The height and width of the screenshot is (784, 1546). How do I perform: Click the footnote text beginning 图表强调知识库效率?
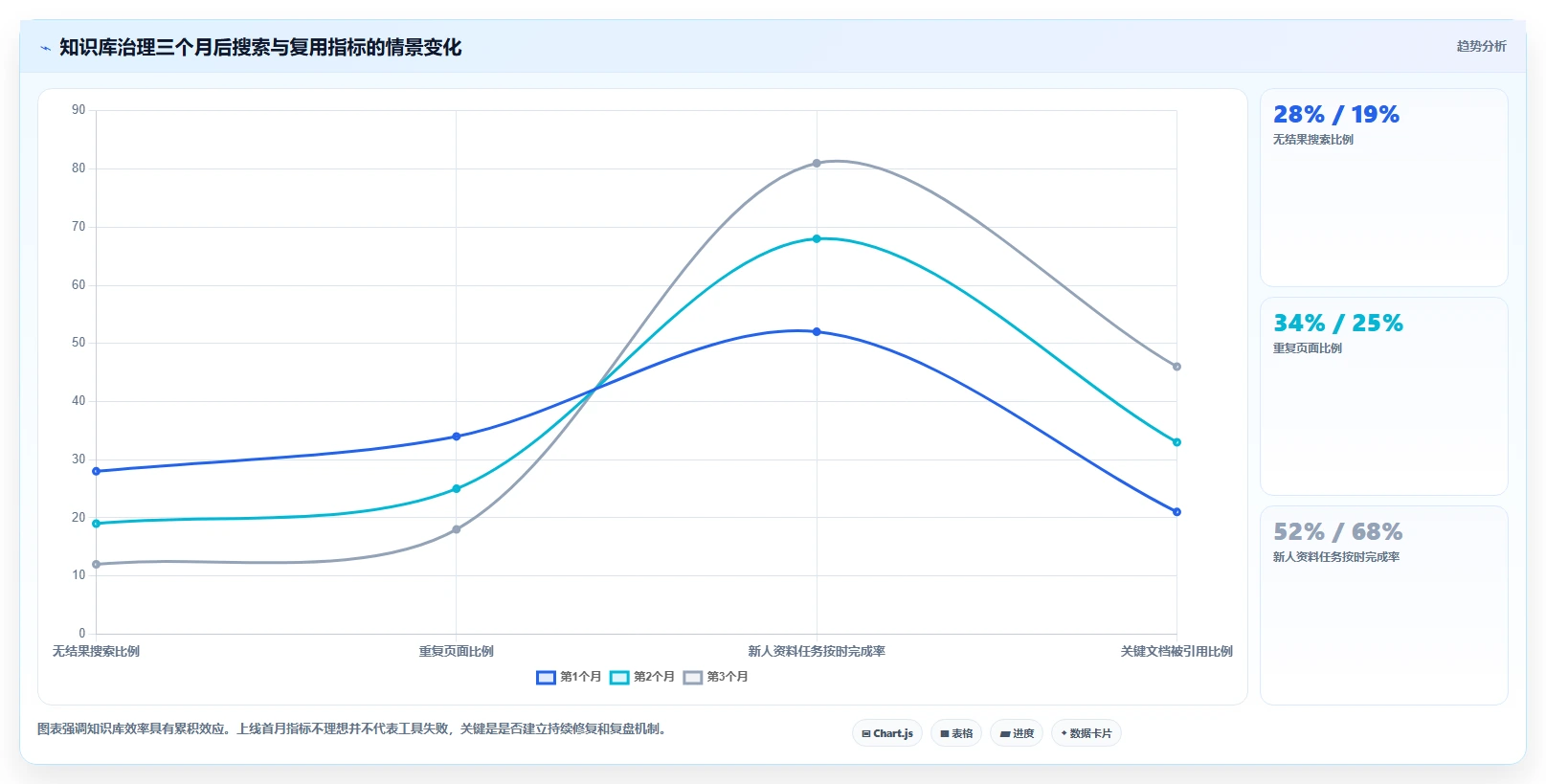353,728
